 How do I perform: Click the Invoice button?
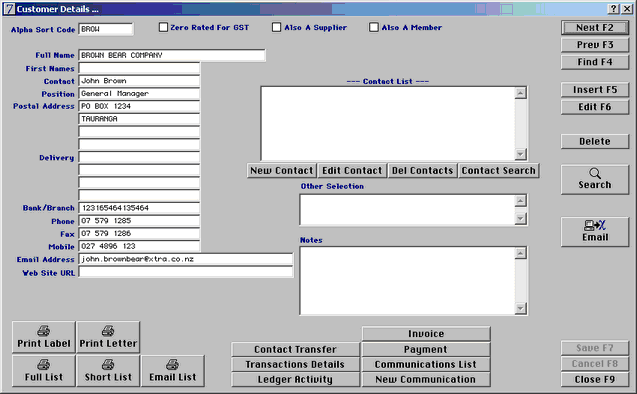pos(426,334)
